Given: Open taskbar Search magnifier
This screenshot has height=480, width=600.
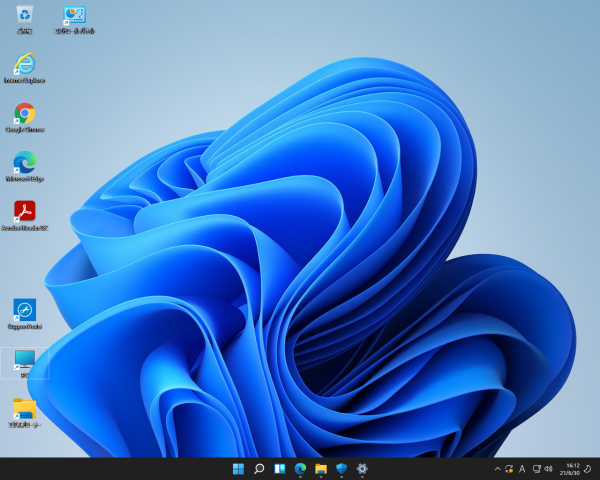Looking at the screenshot, I should [259, 469].
